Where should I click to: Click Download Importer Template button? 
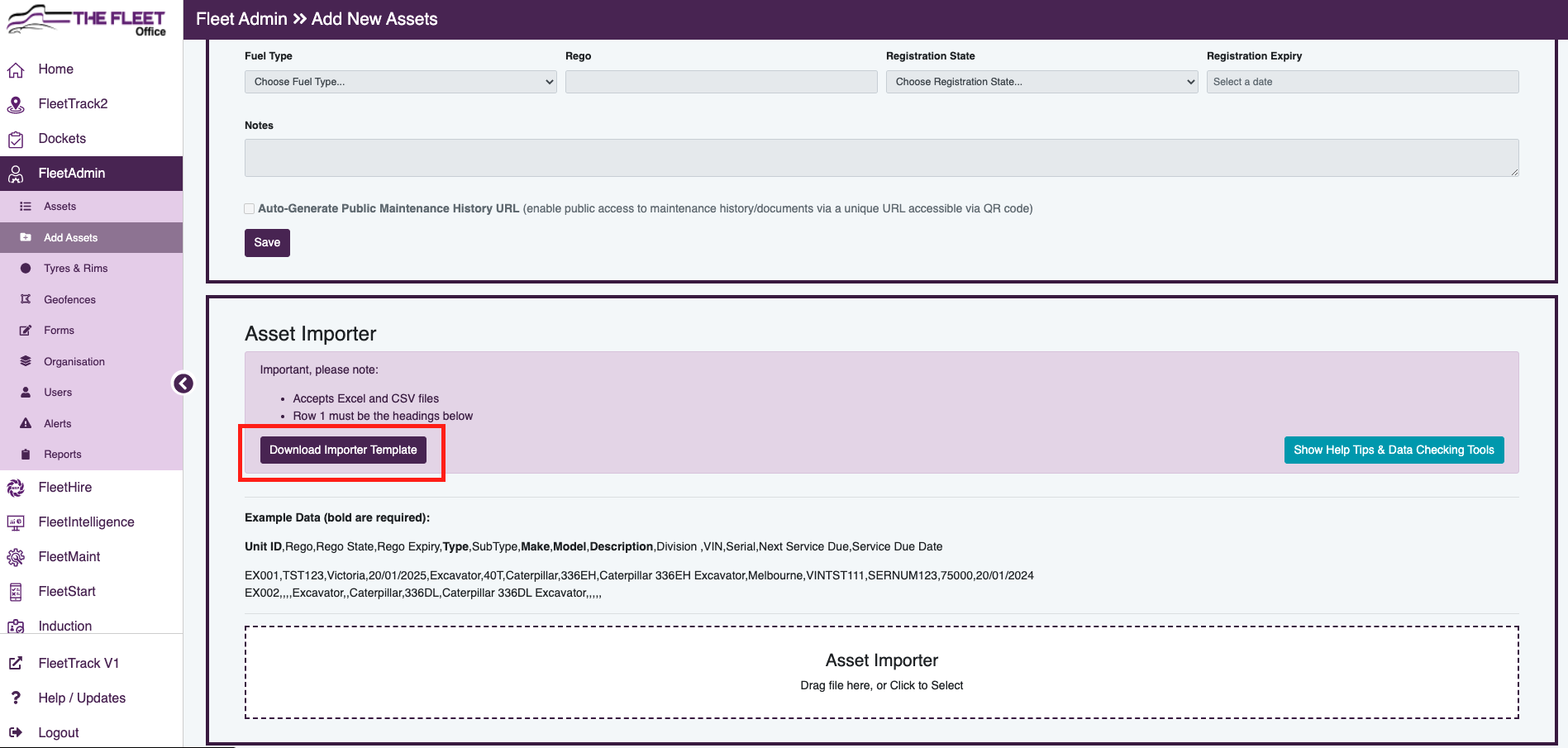(343, 450)
